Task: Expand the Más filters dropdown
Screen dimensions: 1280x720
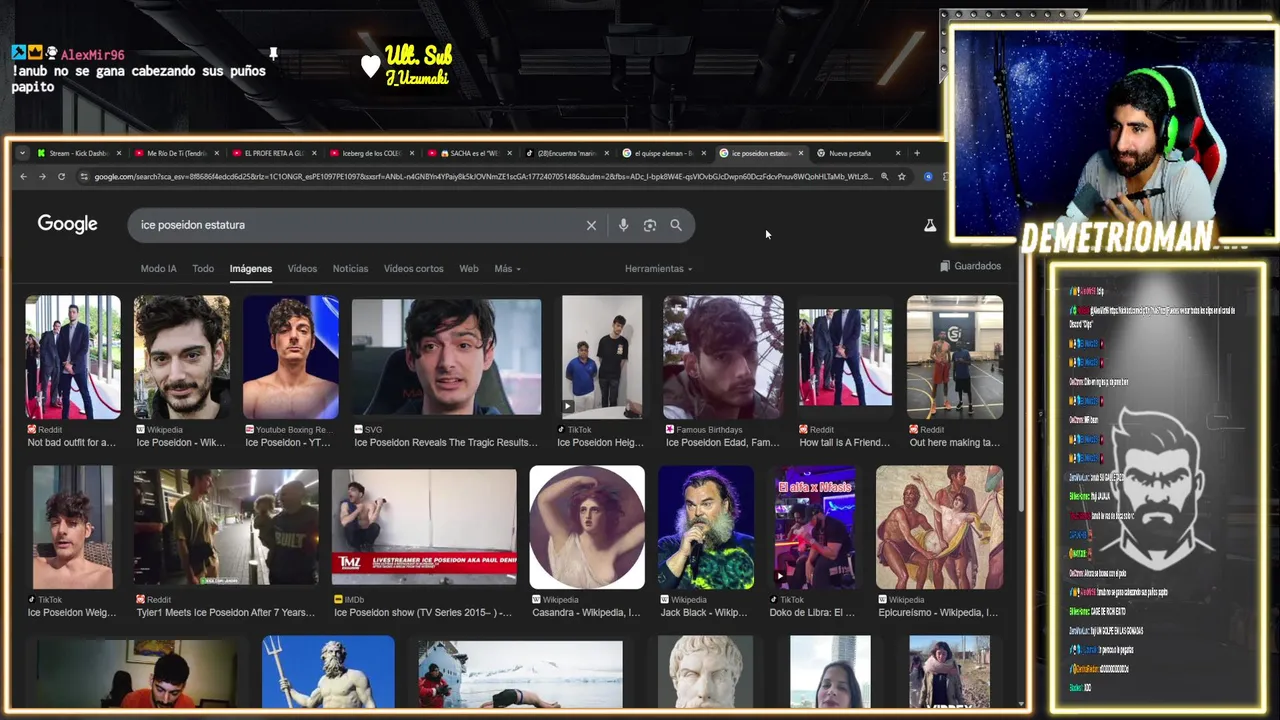Action: pyautogui.click(x=507, y=268)
